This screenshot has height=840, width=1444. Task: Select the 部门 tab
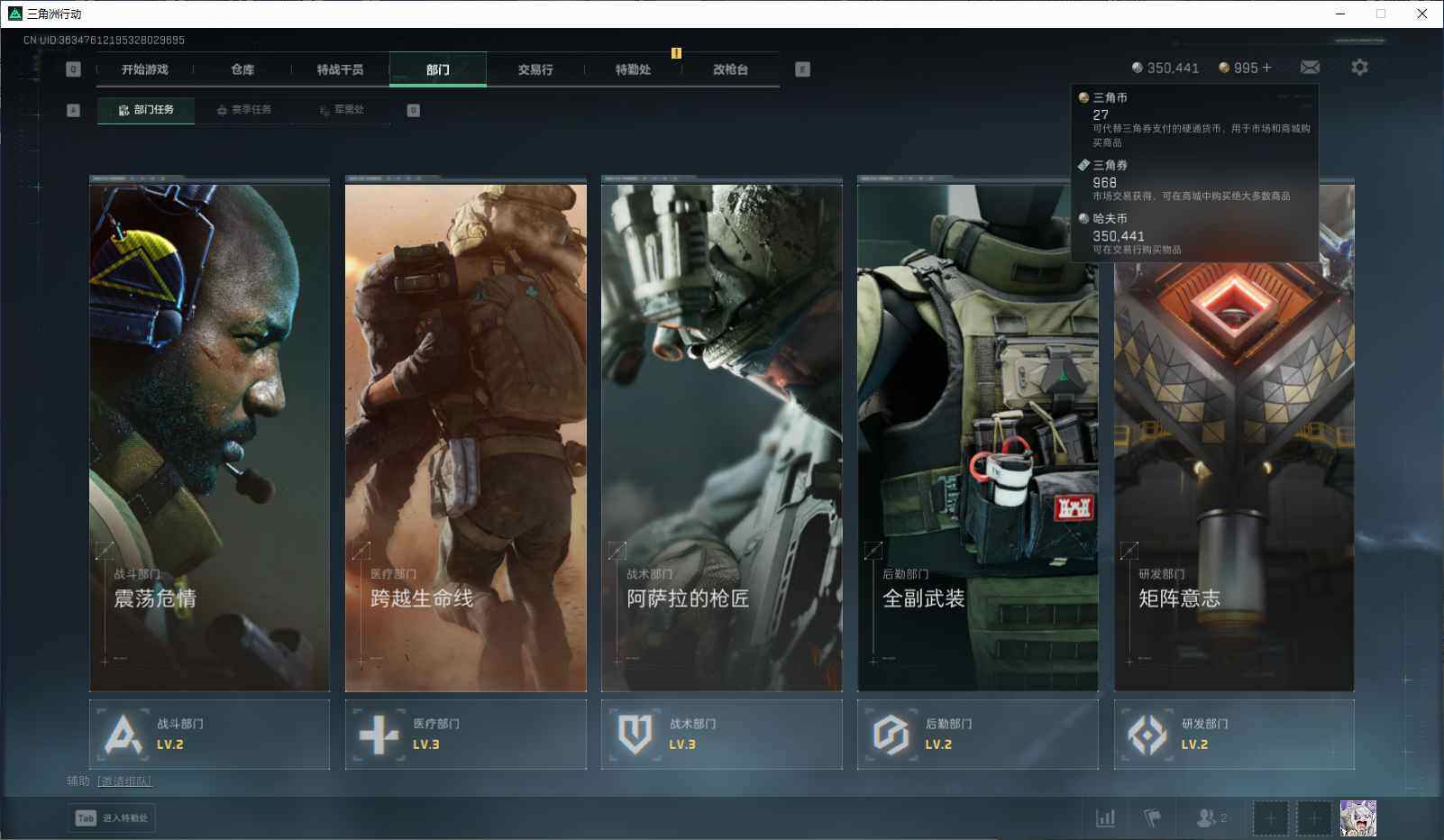point(438,69)
